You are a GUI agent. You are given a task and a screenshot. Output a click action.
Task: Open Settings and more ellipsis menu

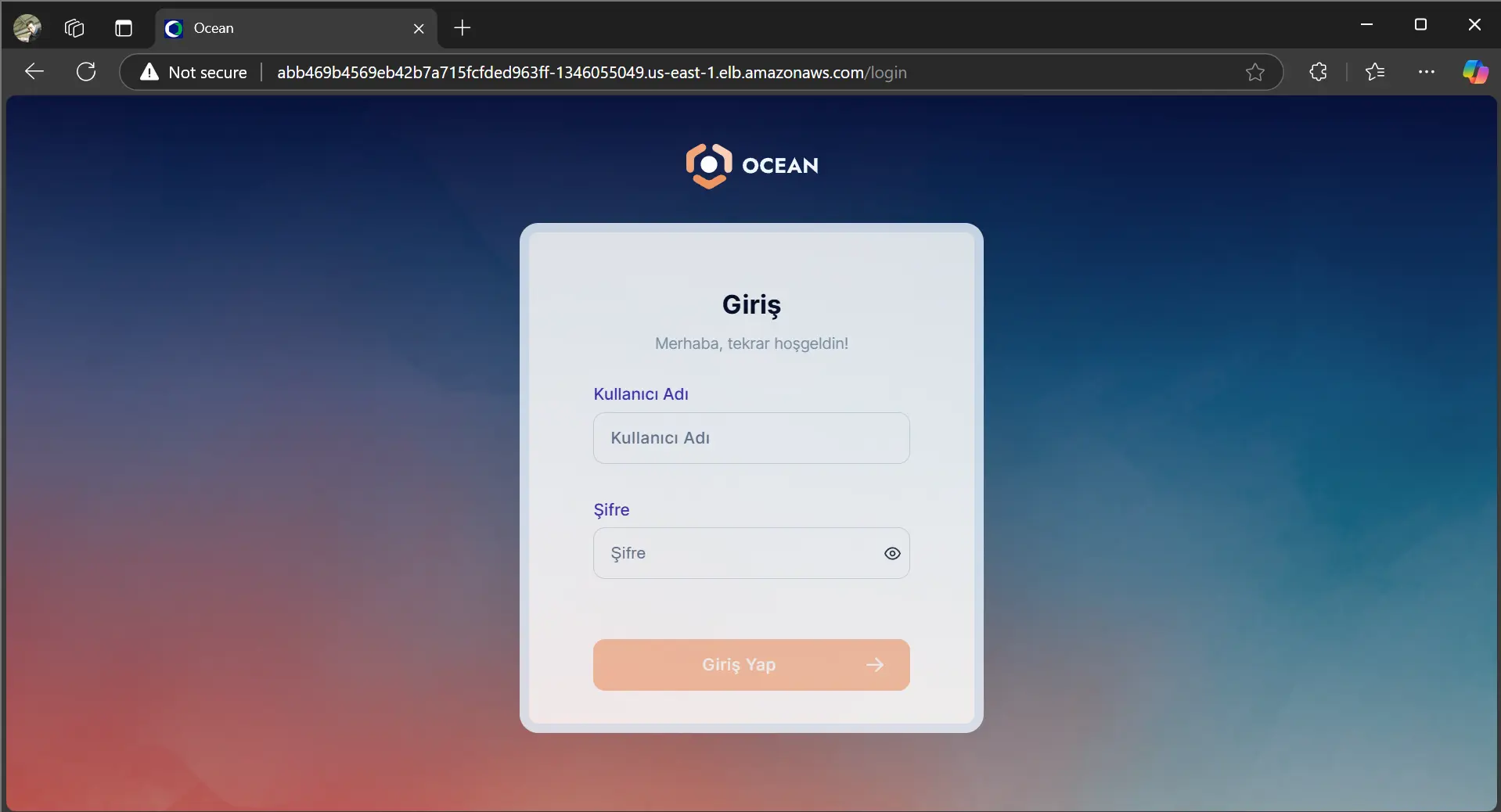pos(1427,72)
